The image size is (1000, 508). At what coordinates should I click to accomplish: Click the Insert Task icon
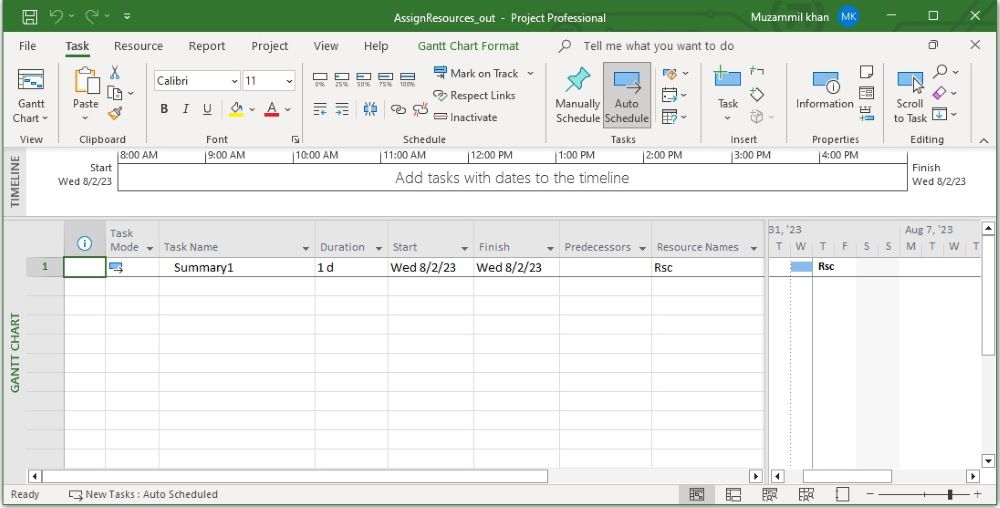click(727, 80)
